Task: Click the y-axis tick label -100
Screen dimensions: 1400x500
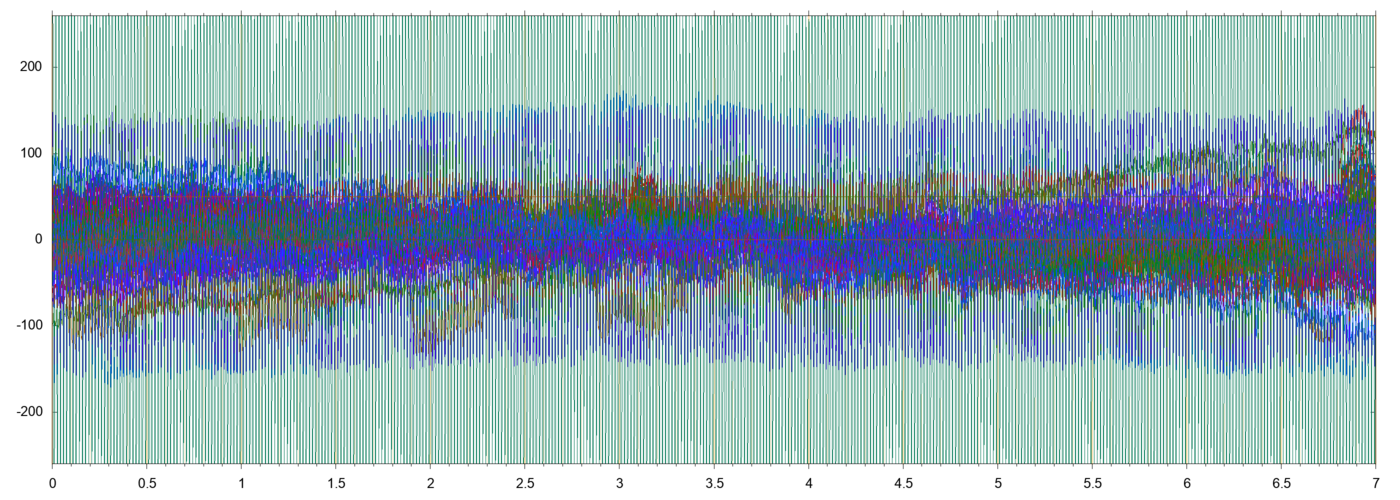Action: pyautogui.click(x=30, y=326)
